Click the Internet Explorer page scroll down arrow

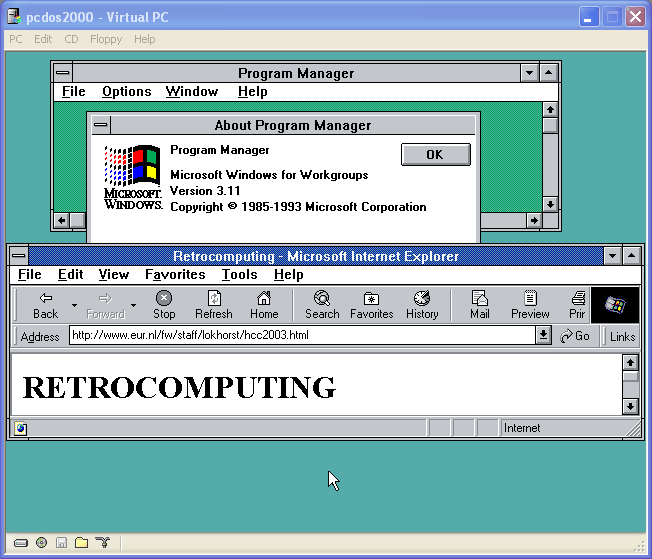point(630,406)
